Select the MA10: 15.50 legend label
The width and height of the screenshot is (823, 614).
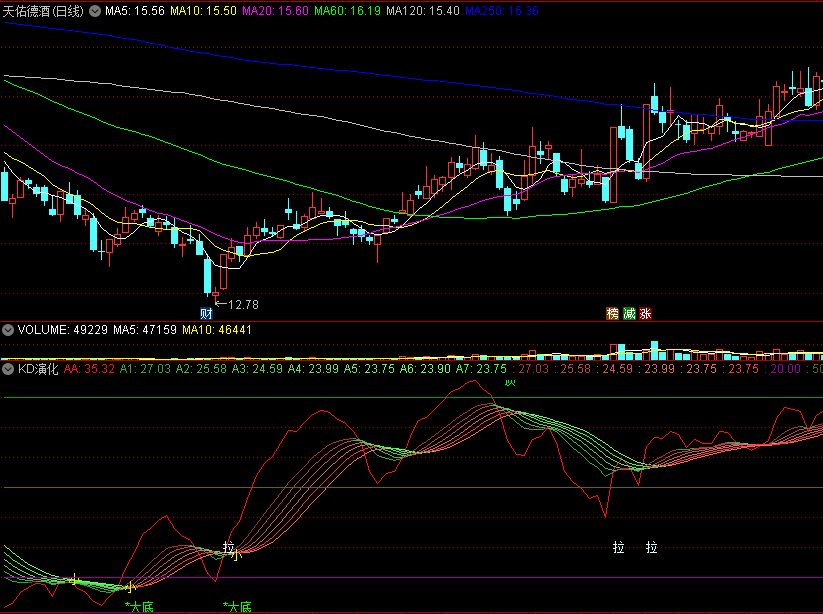[204, 11]
